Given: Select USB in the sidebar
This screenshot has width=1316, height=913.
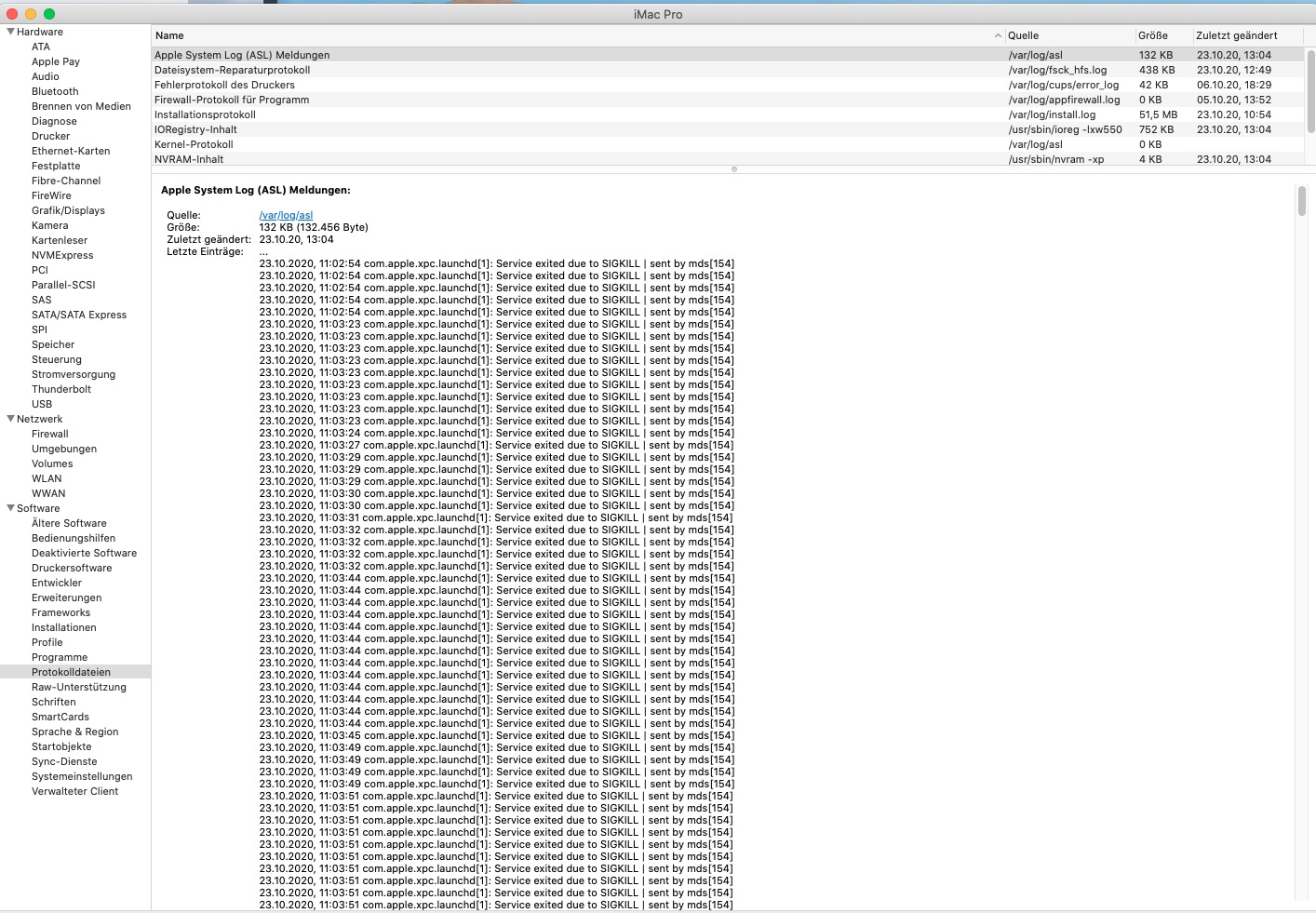Looking at the screenshot, I should tap(42, 404).
